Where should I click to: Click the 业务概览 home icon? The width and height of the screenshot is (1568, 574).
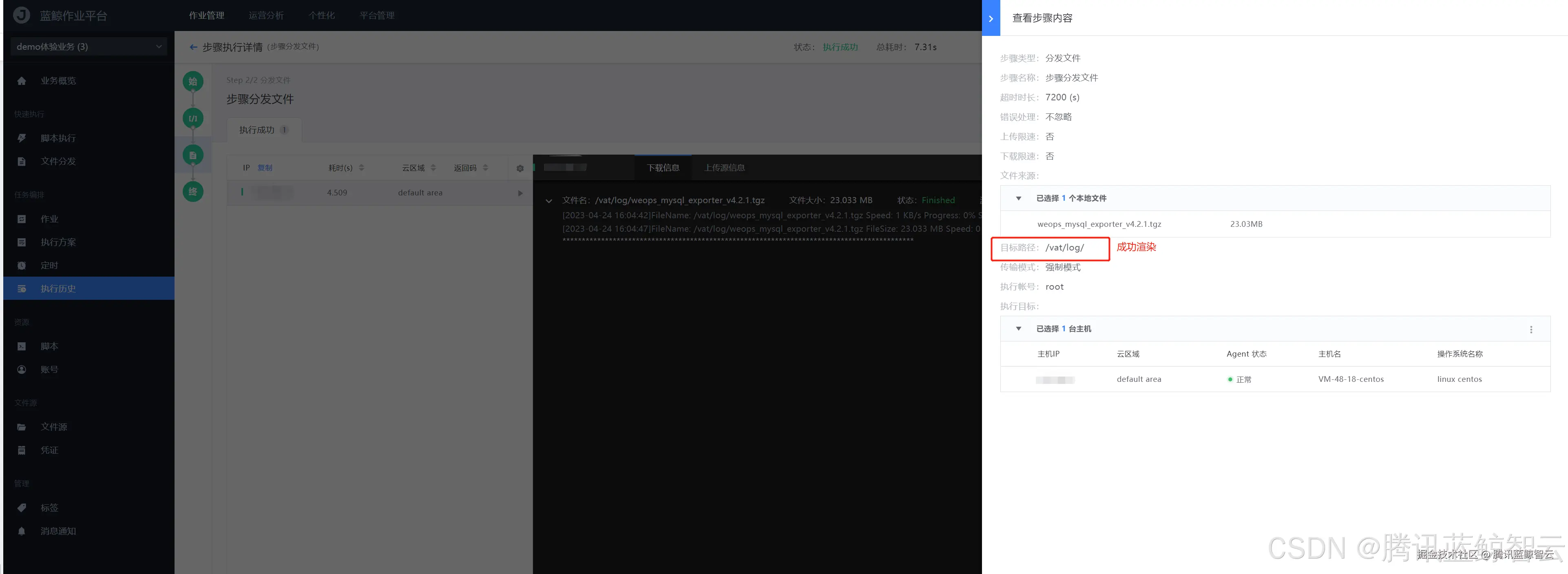[22, 81]
